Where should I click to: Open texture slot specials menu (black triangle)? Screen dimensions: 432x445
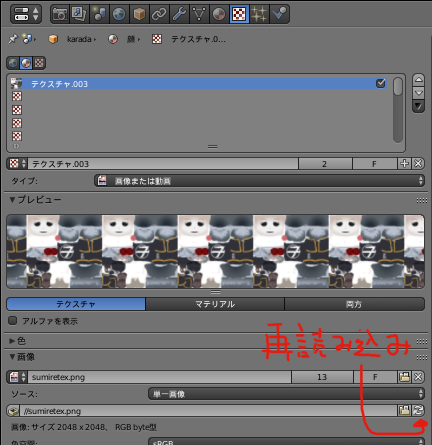click(419, 106)
